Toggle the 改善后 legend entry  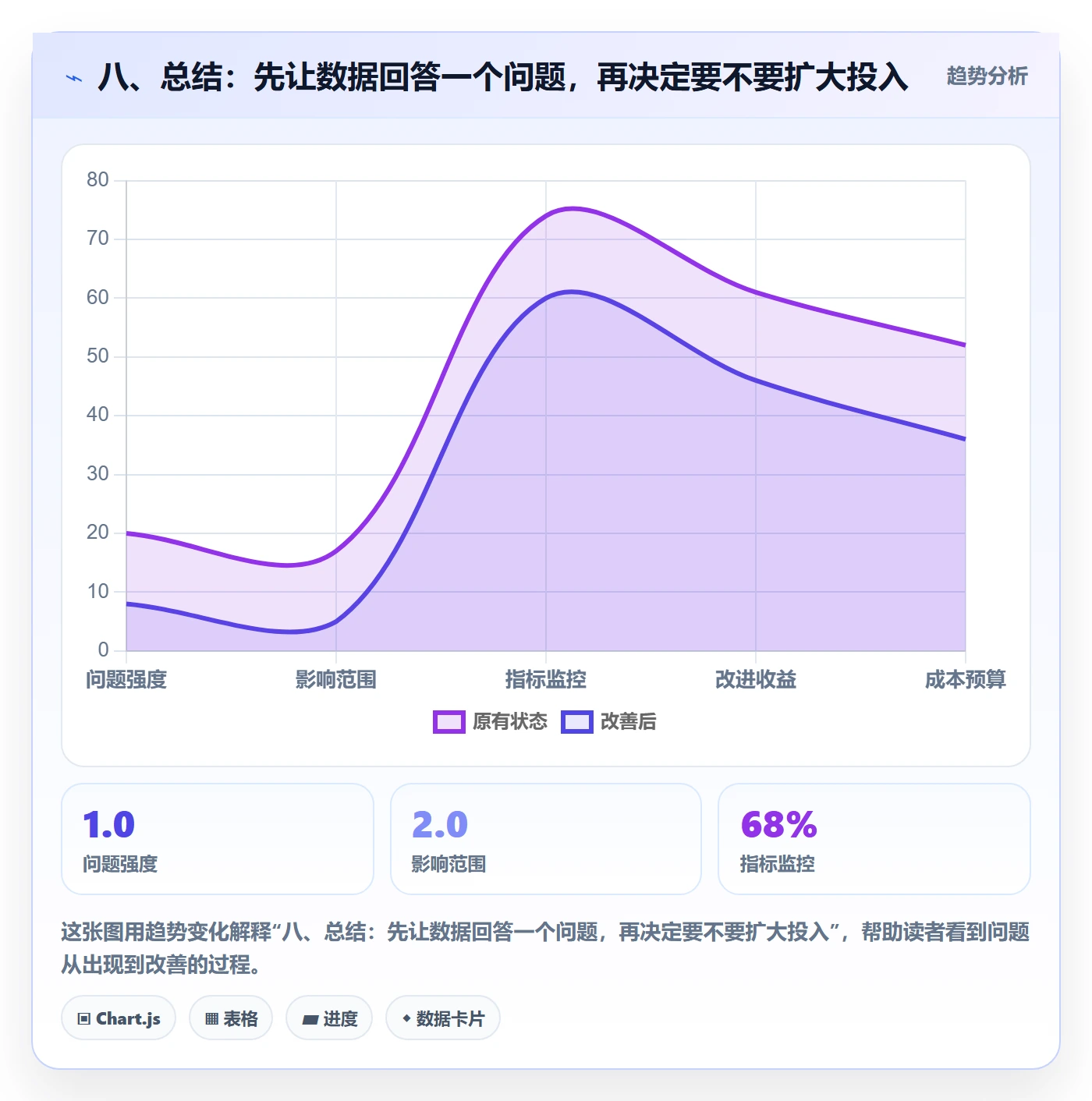click(x=608, y=721)
